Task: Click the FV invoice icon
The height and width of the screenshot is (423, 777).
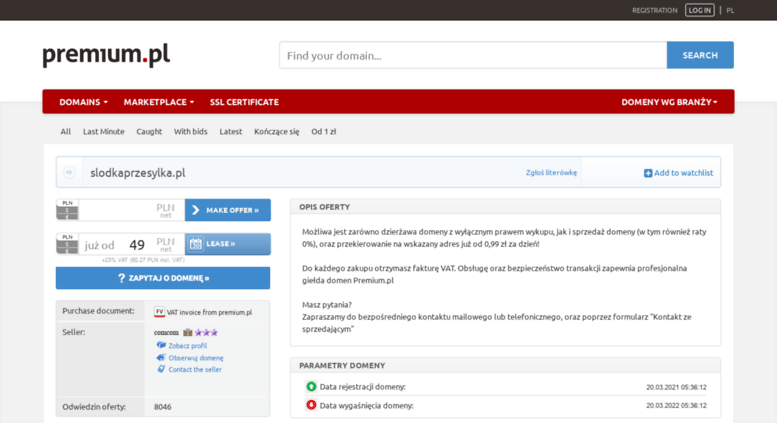Action: tap(159, 312)
